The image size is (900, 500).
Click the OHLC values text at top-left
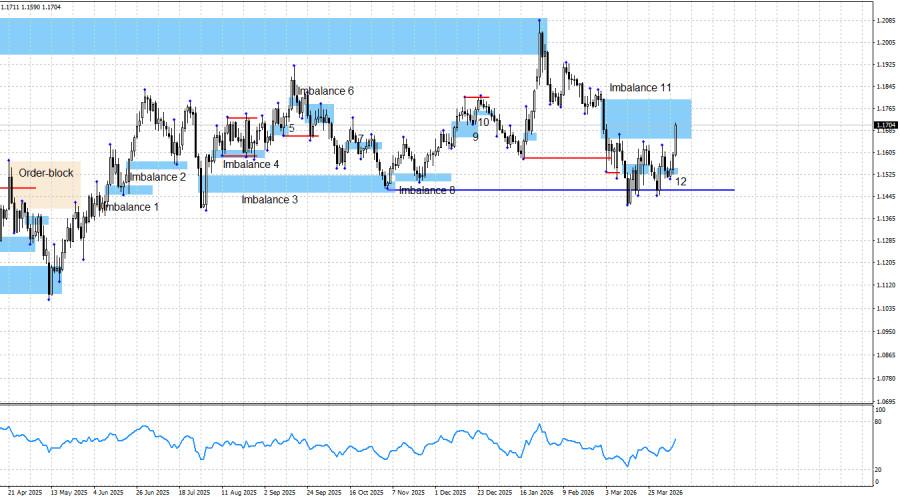30,7
